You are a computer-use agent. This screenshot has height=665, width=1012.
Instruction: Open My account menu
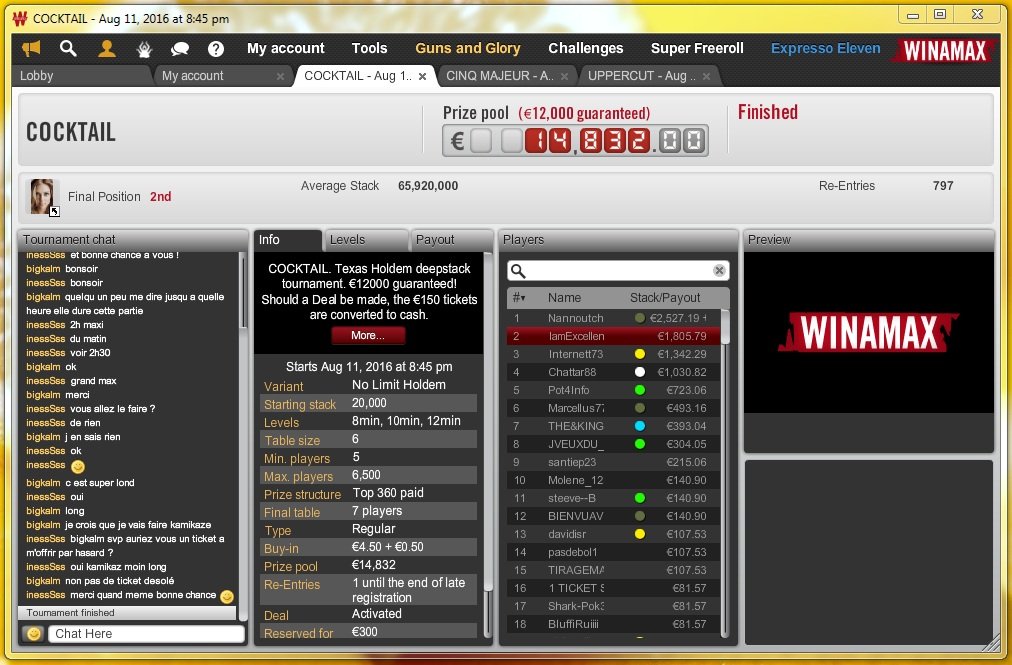285,48
